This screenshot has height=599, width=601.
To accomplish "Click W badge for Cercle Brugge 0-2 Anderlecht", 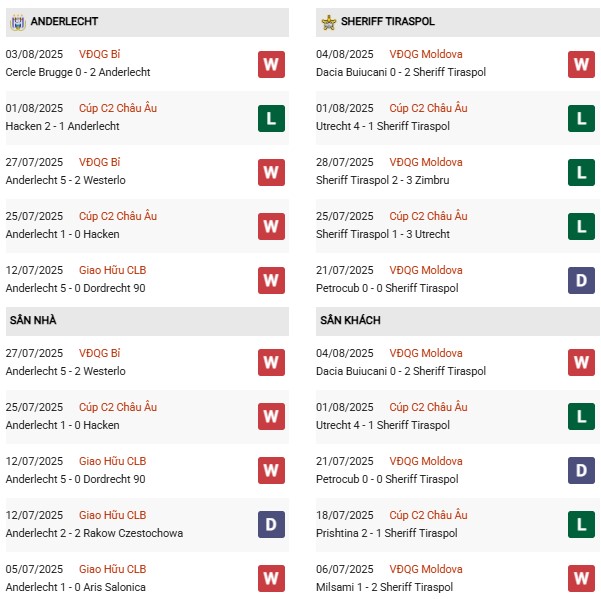I will [271, 65].
